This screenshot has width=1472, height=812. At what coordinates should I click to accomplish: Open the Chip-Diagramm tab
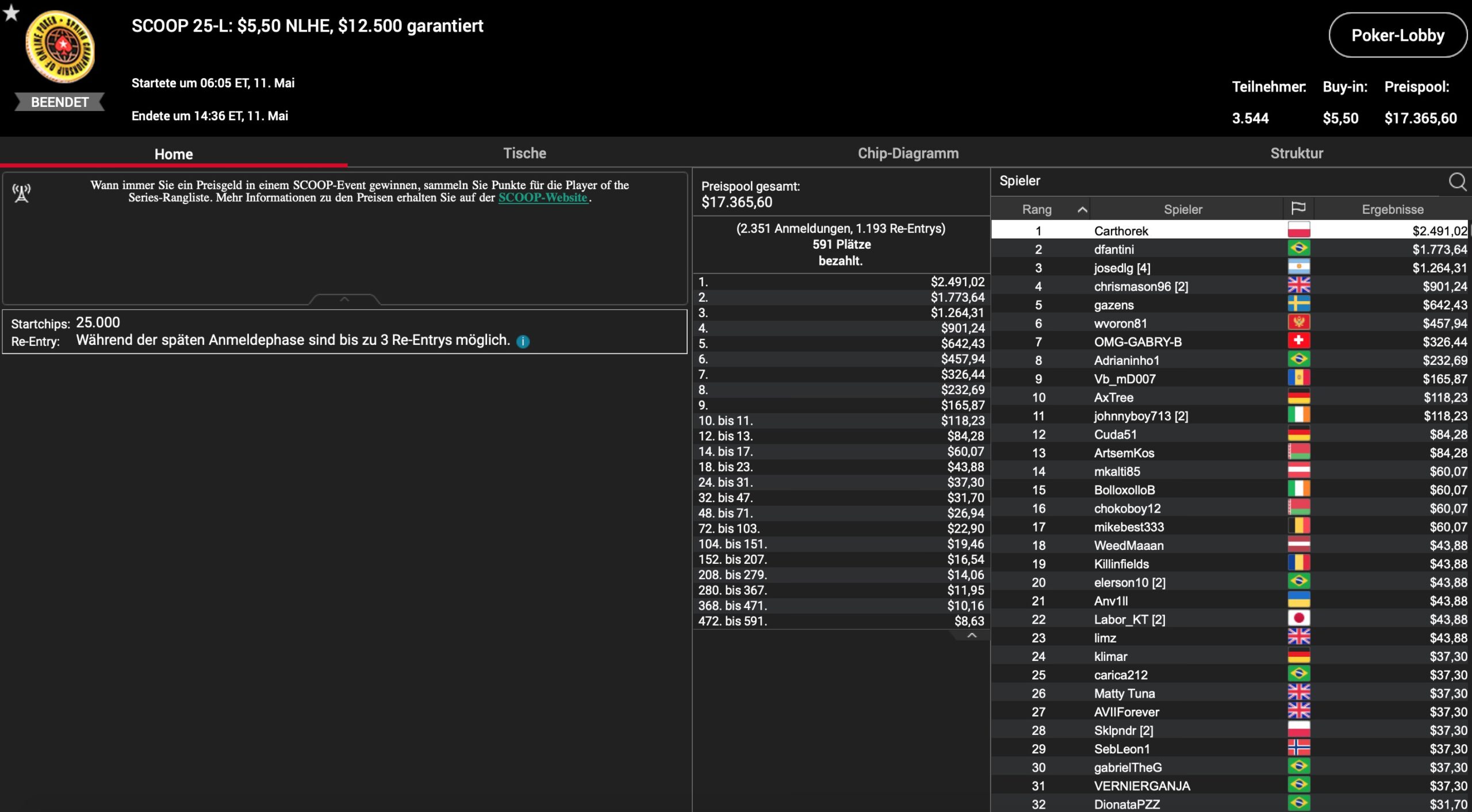(908, 153)
